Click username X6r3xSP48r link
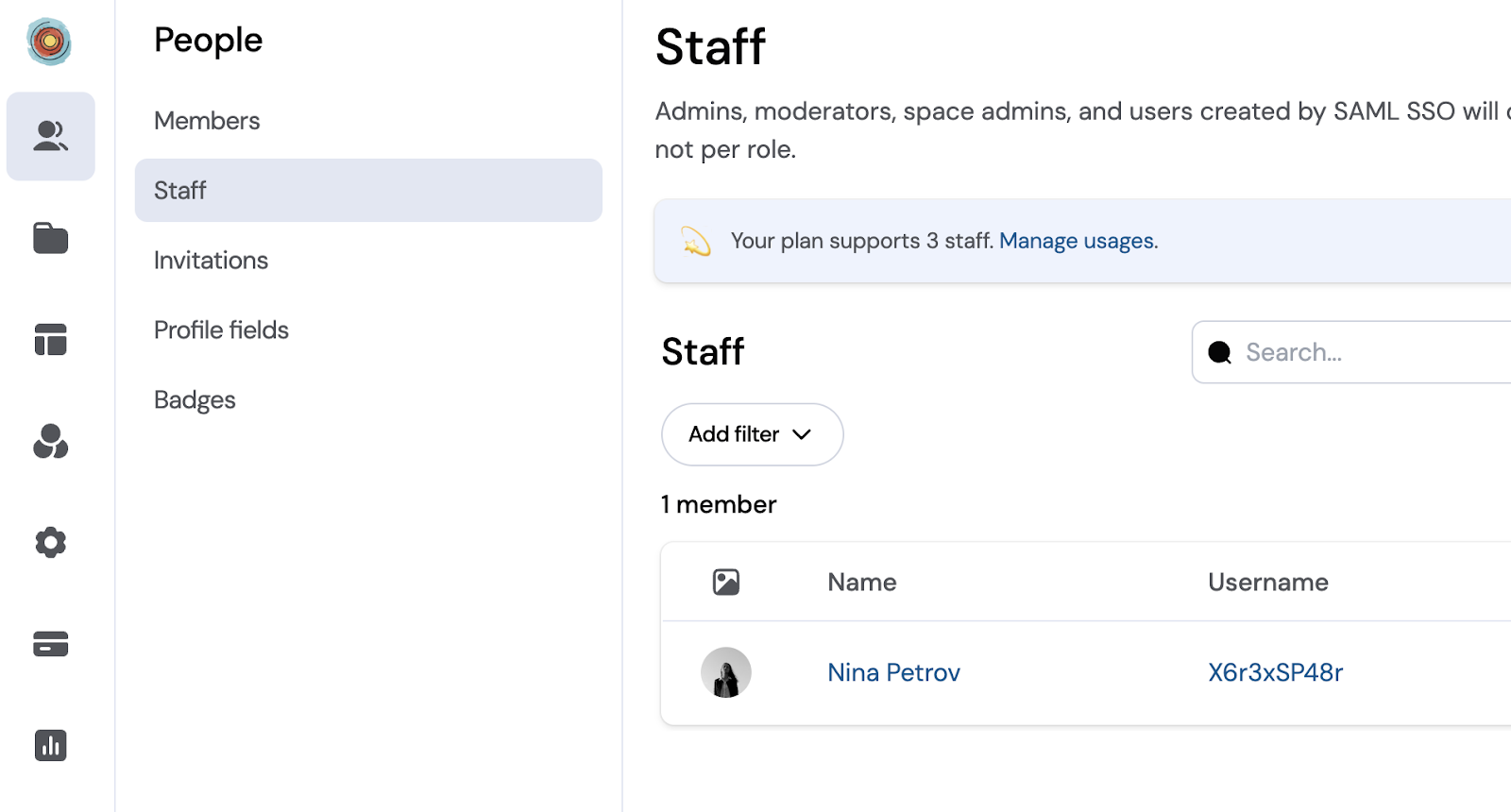This screenshot has width=1511, height=812. pyautogui.click(x=1275, y=672)
